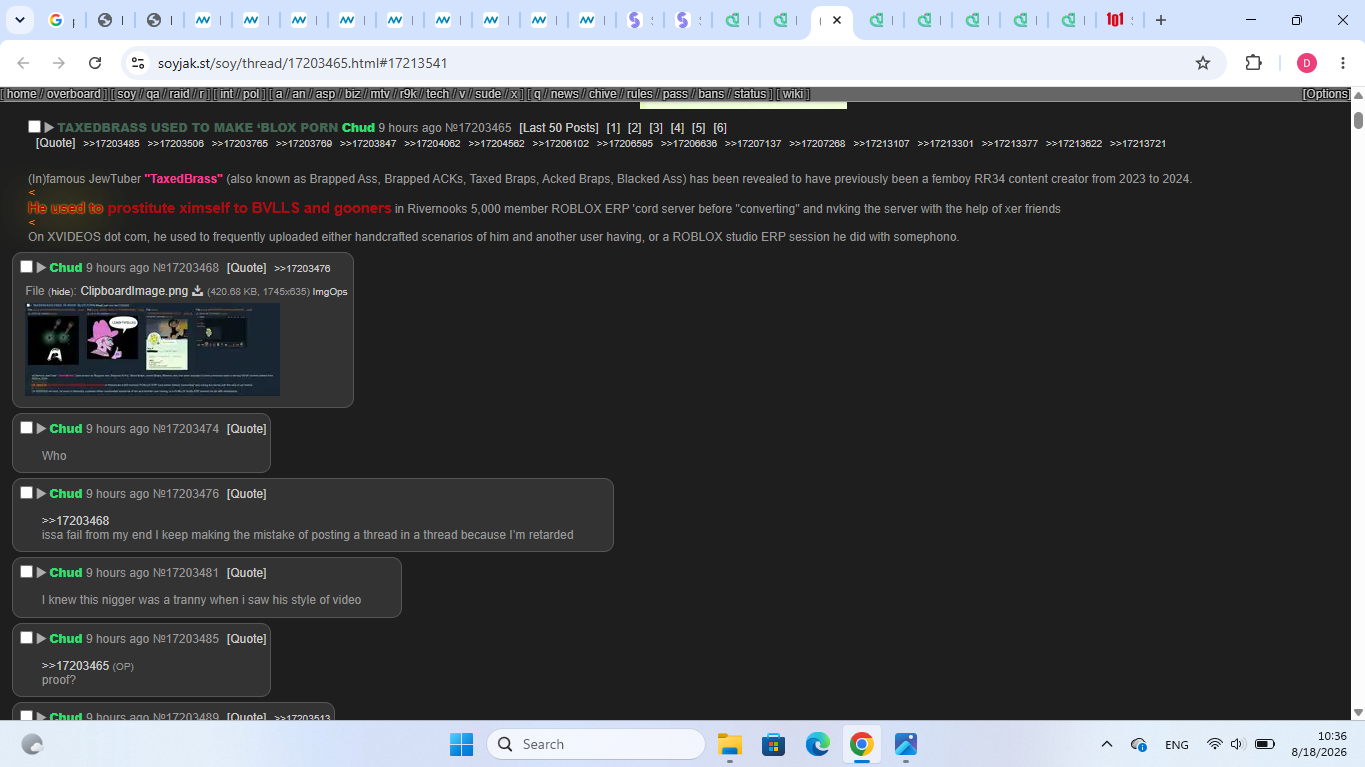Image resolution: width=1365 pixels, height=767 pixels.
Task: Click the scrollbar down arrow
Action: (x=1358, y=712)
